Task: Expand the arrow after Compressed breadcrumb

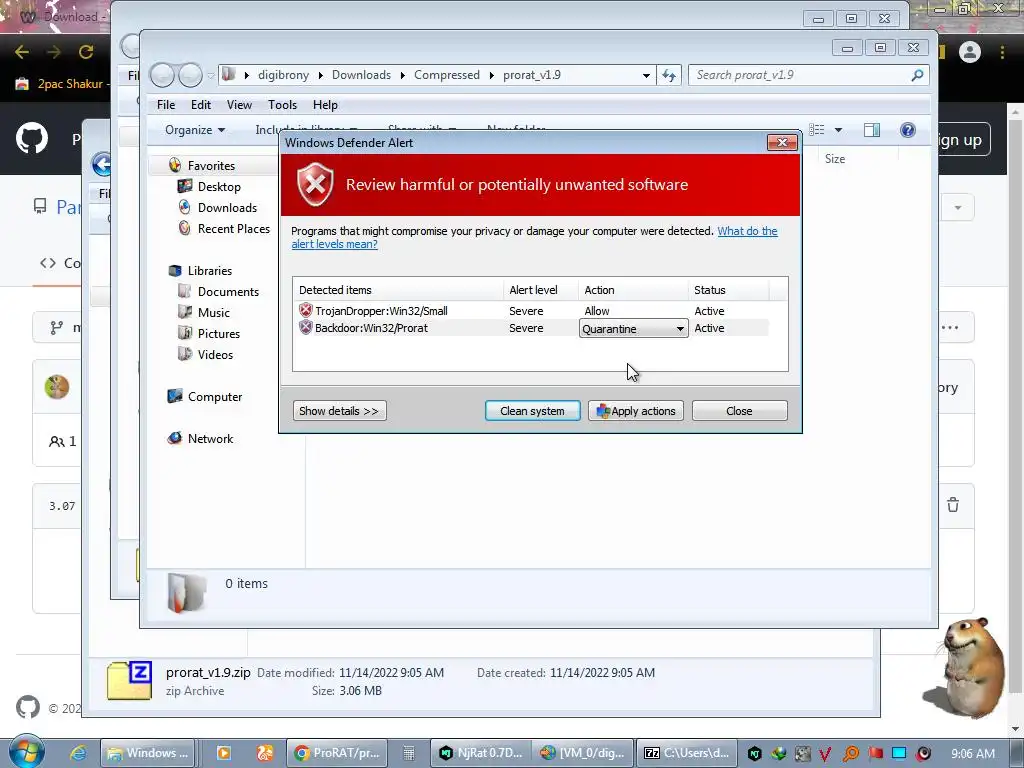Action: (x=492, y=75)
